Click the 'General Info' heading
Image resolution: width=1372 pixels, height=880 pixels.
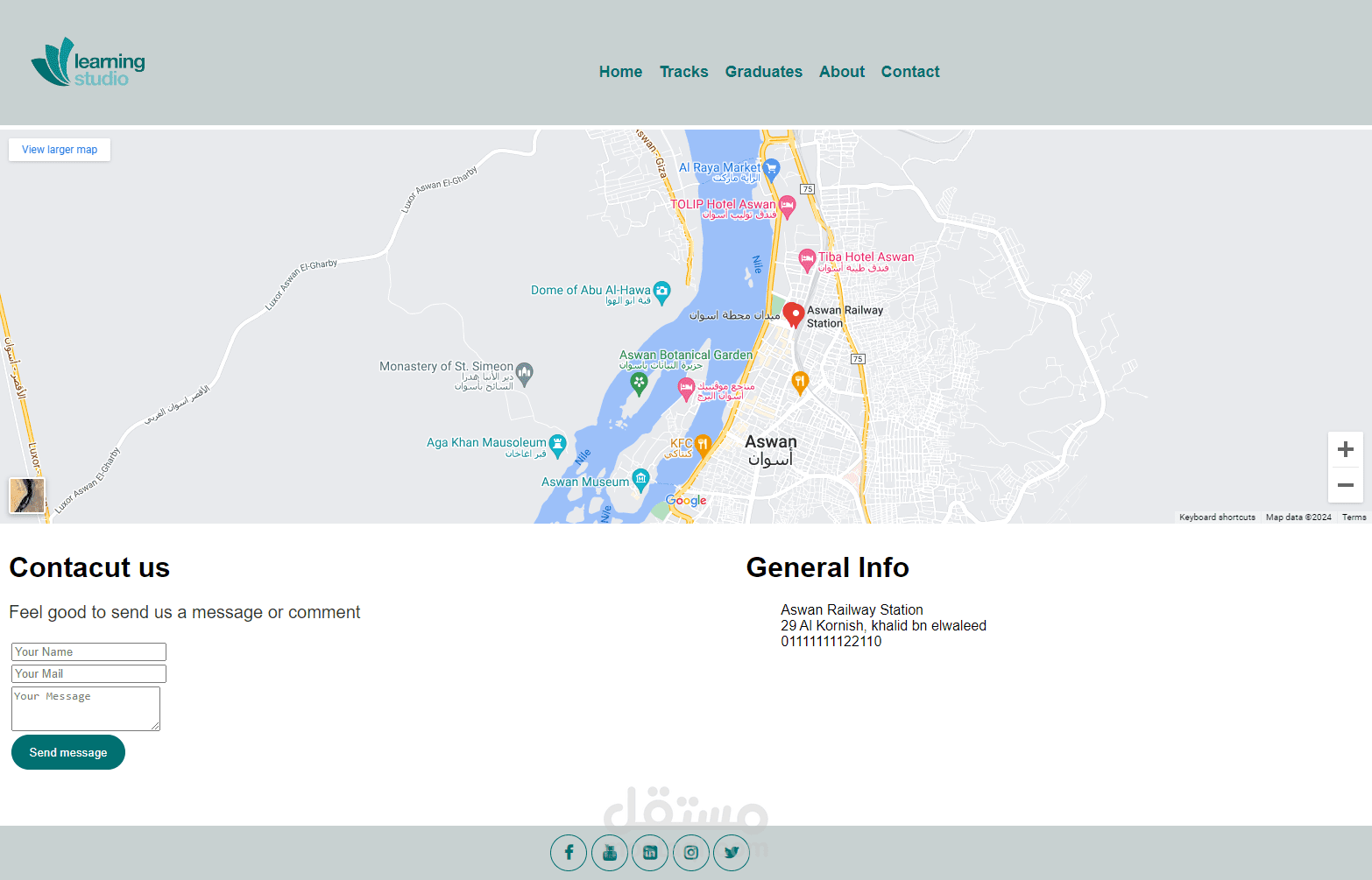[828, 567]
